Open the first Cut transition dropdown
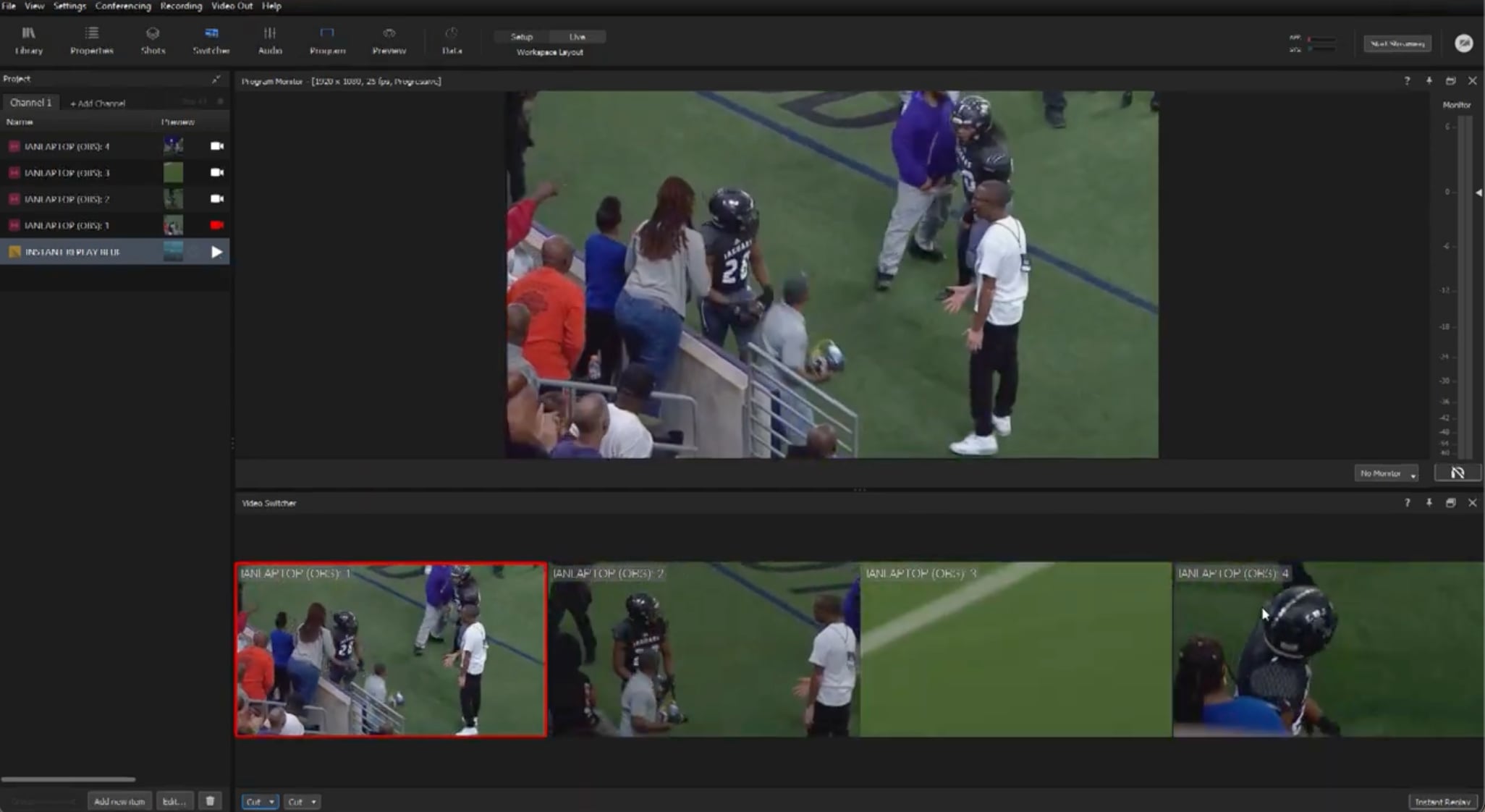1485x812 pixels. tap(260, 801)
